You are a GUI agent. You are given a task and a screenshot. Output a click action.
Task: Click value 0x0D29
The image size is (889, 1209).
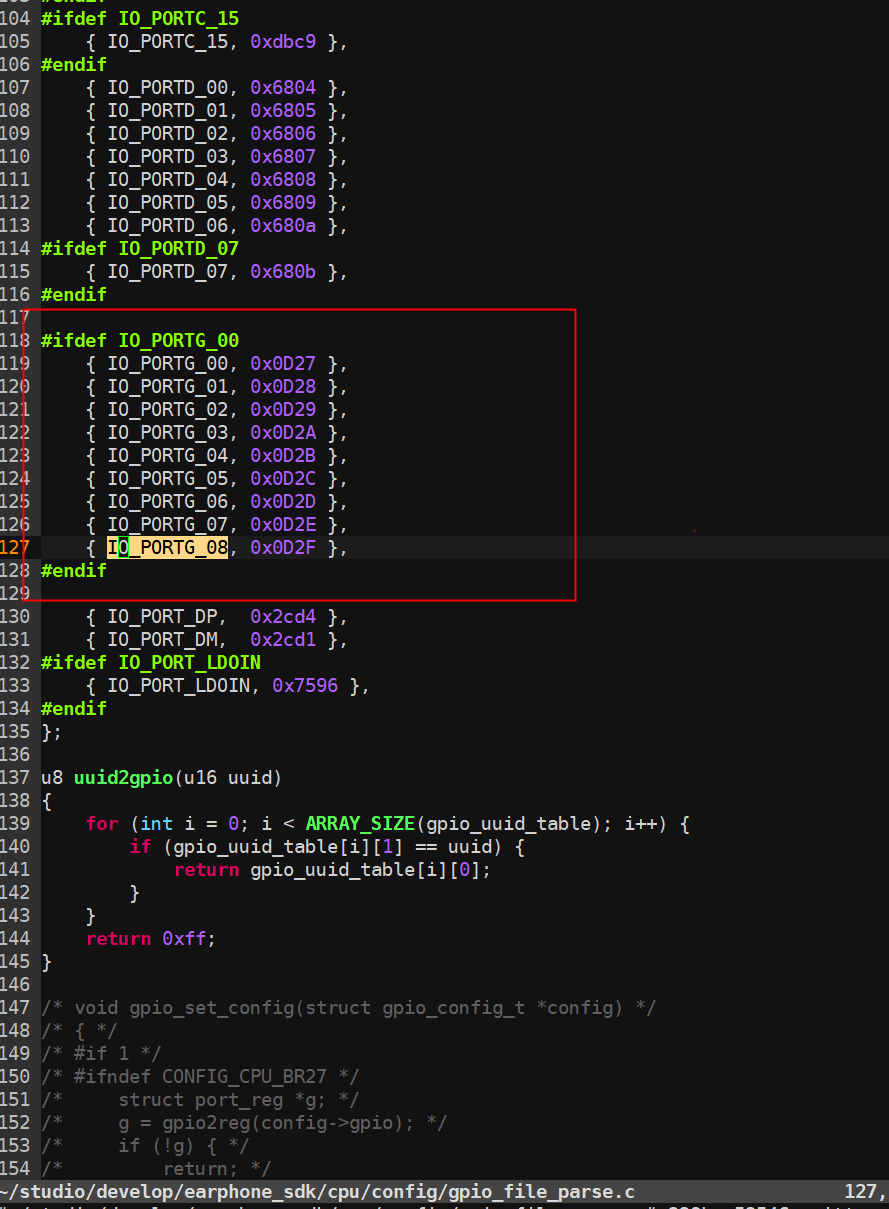point(283,410)
